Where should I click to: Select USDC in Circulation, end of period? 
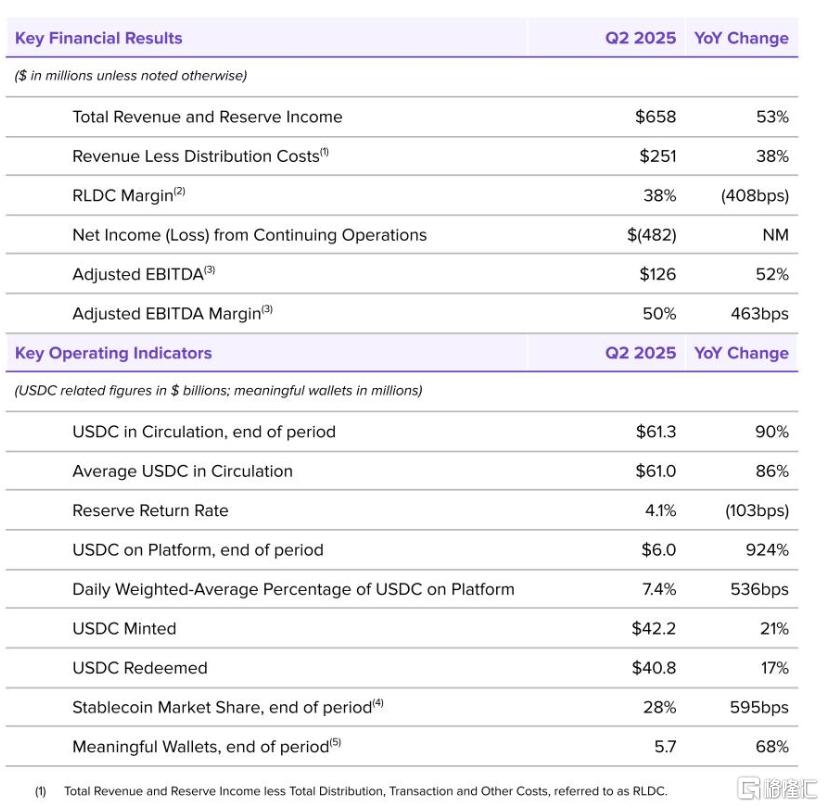tap(204, 432)
